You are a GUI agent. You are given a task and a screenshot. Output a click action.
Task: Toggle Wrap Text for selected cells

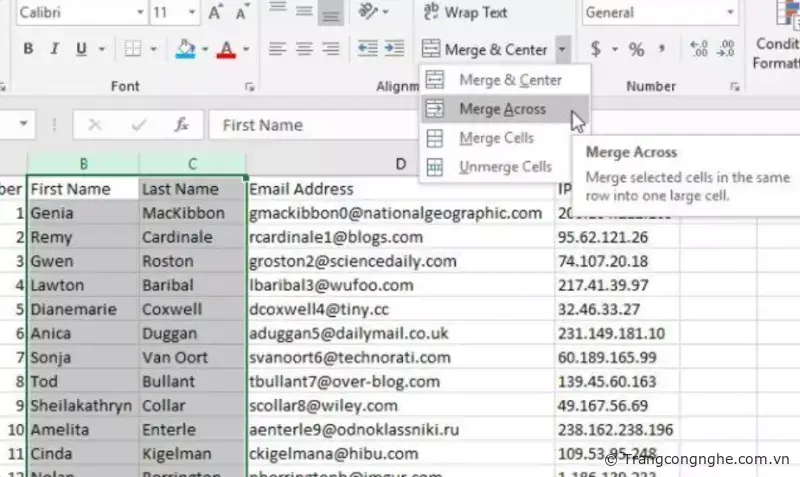coord(465,13)
